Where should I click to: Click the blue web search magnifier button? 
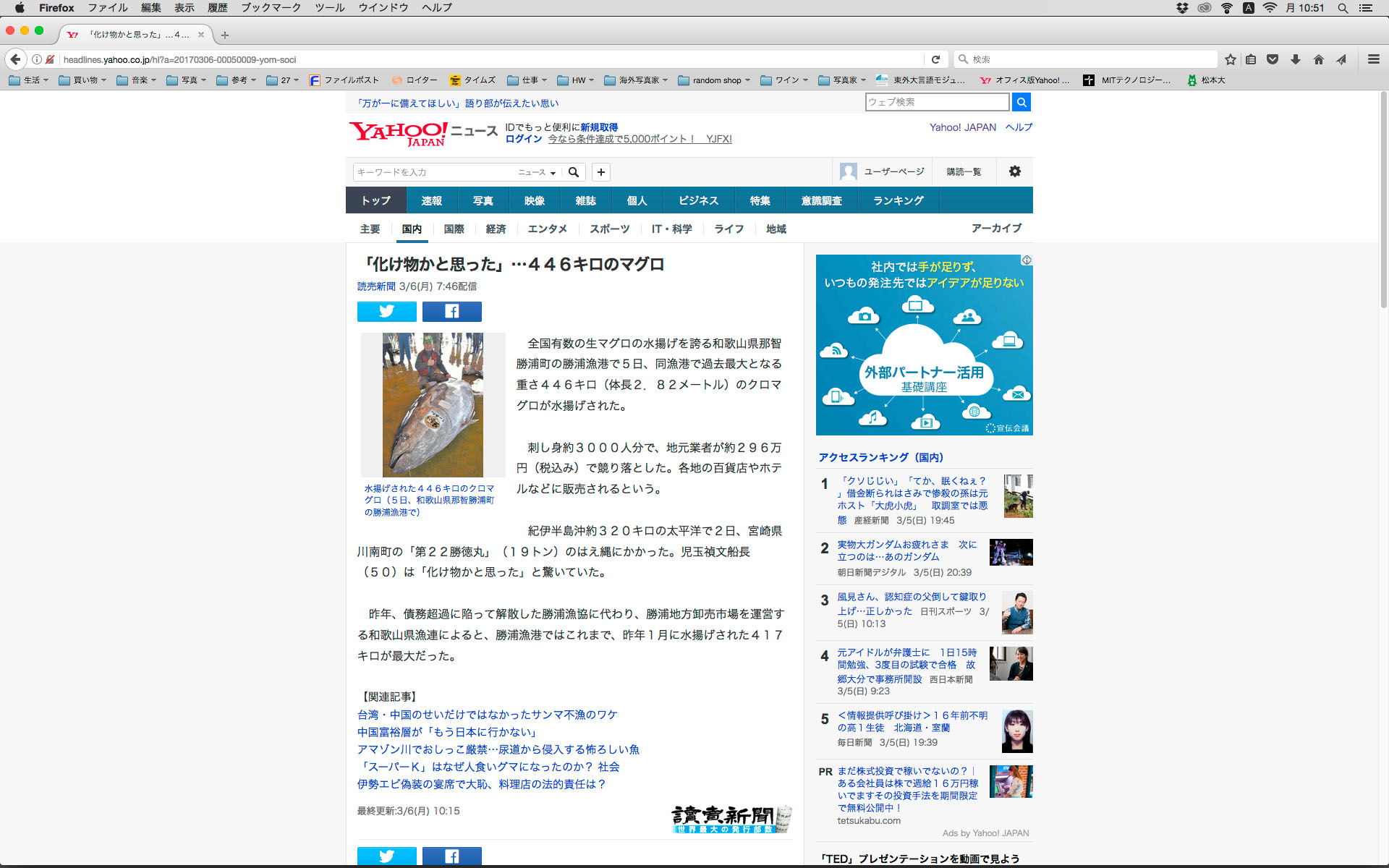tap(1021, 102)
